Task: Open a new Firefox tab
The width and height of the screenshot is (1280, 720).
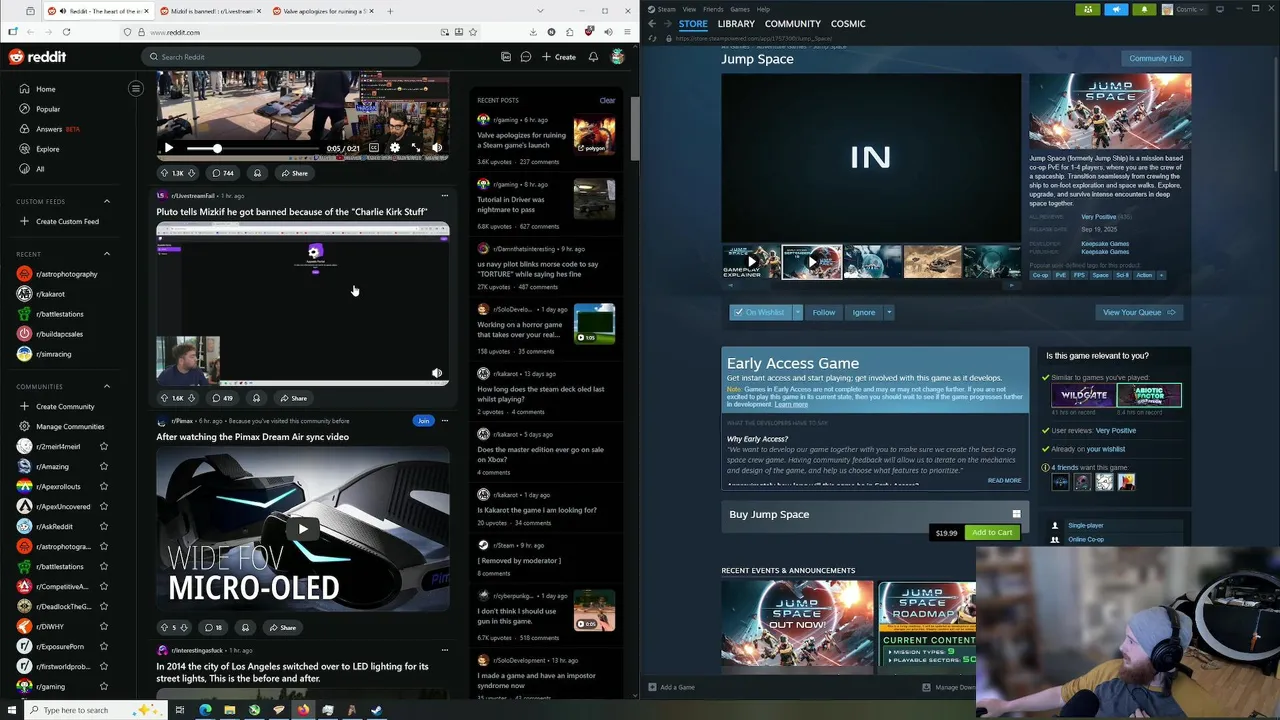Action: (x=390, y=11)
